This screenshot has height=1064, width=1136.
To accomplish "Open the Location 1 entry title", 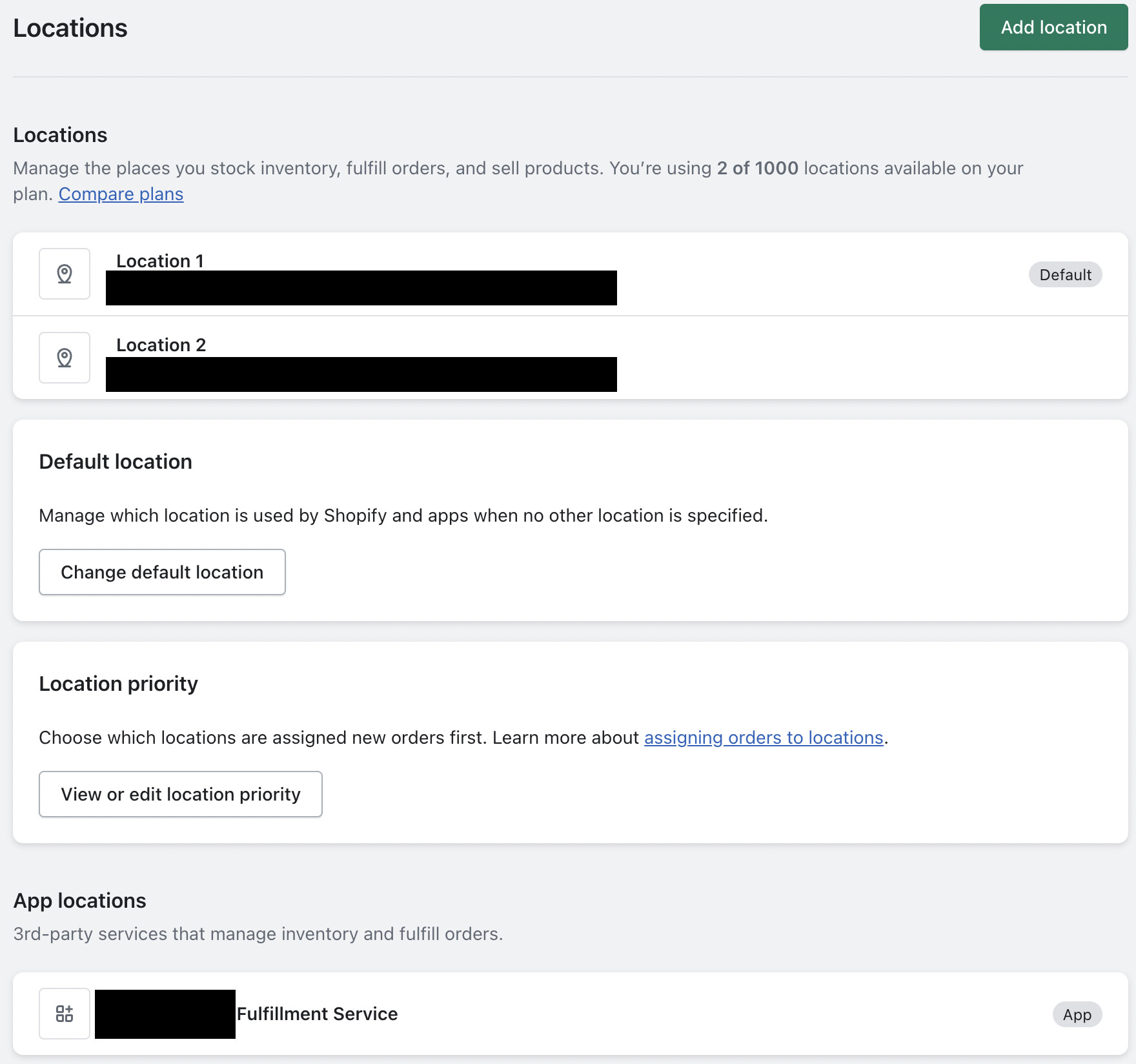I will pos(160,261).
